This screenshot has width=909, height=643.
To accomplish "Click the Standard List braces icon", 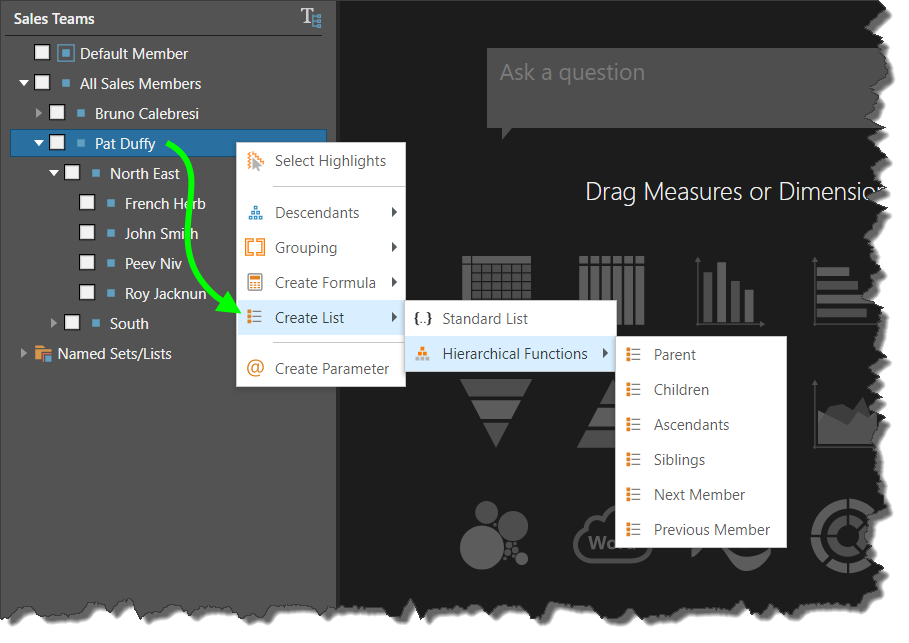I will 423,318.
